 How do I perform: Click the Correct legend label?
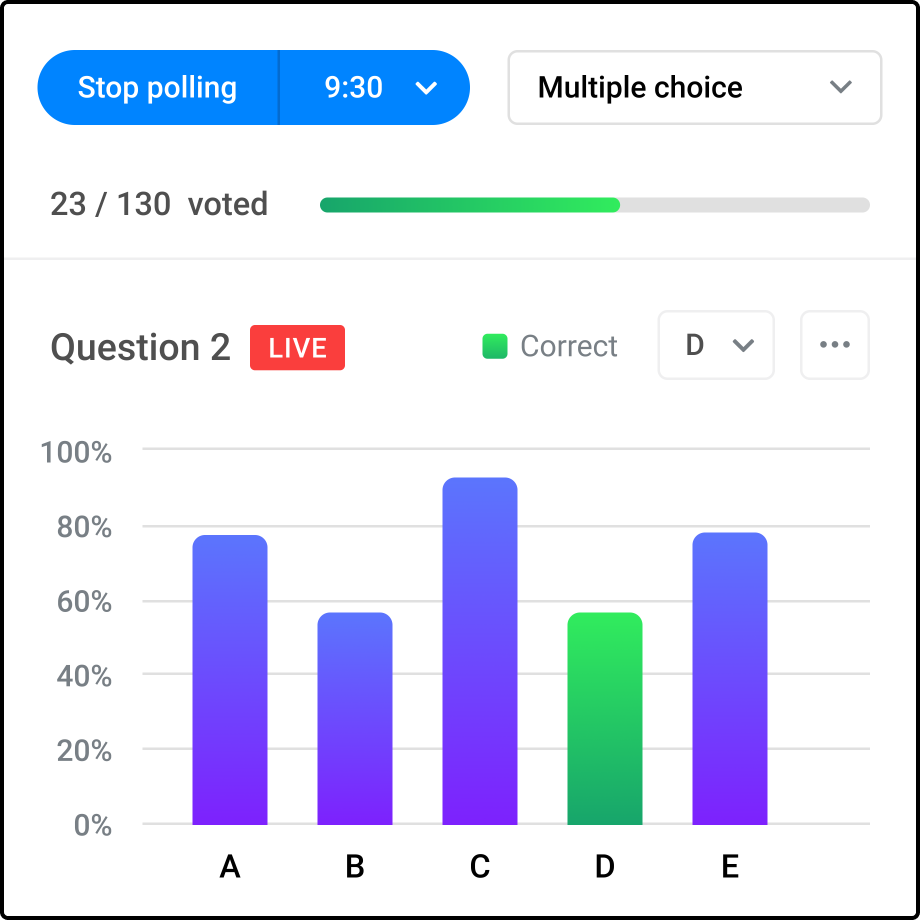[569, 347]
